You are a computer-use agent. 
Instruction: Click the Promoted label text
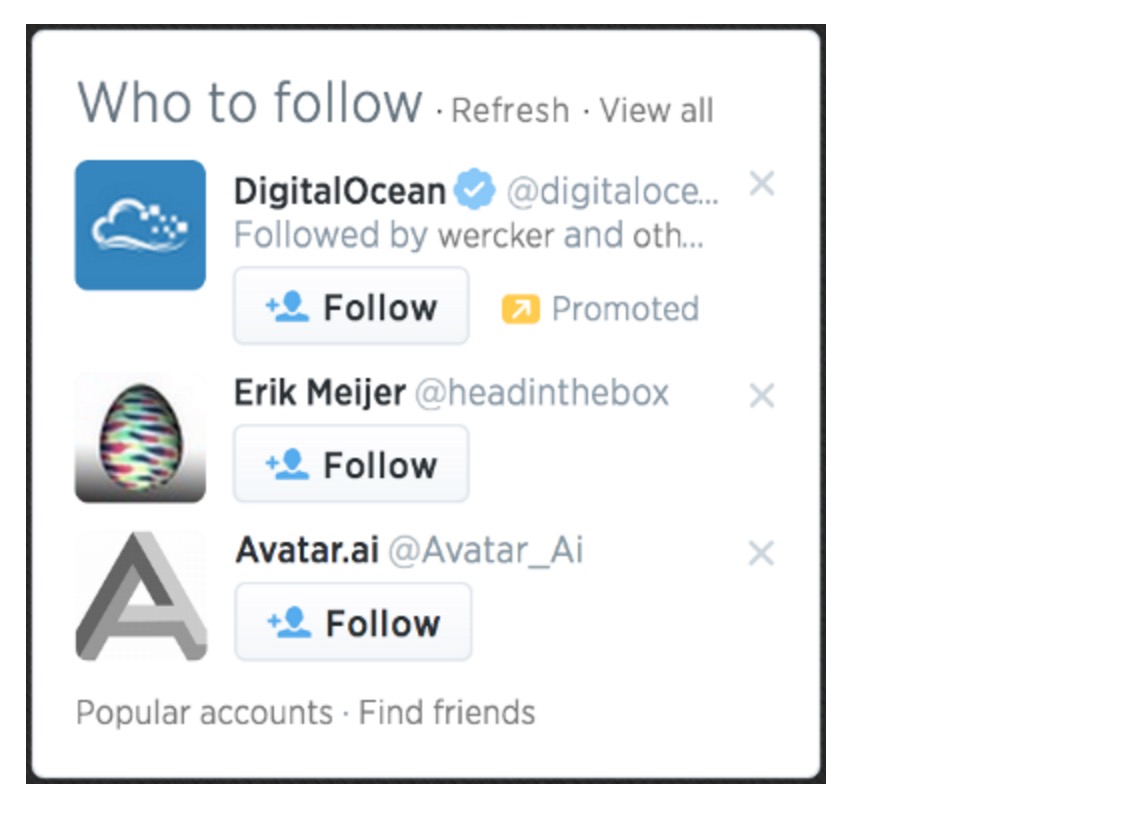click(625, 309)
